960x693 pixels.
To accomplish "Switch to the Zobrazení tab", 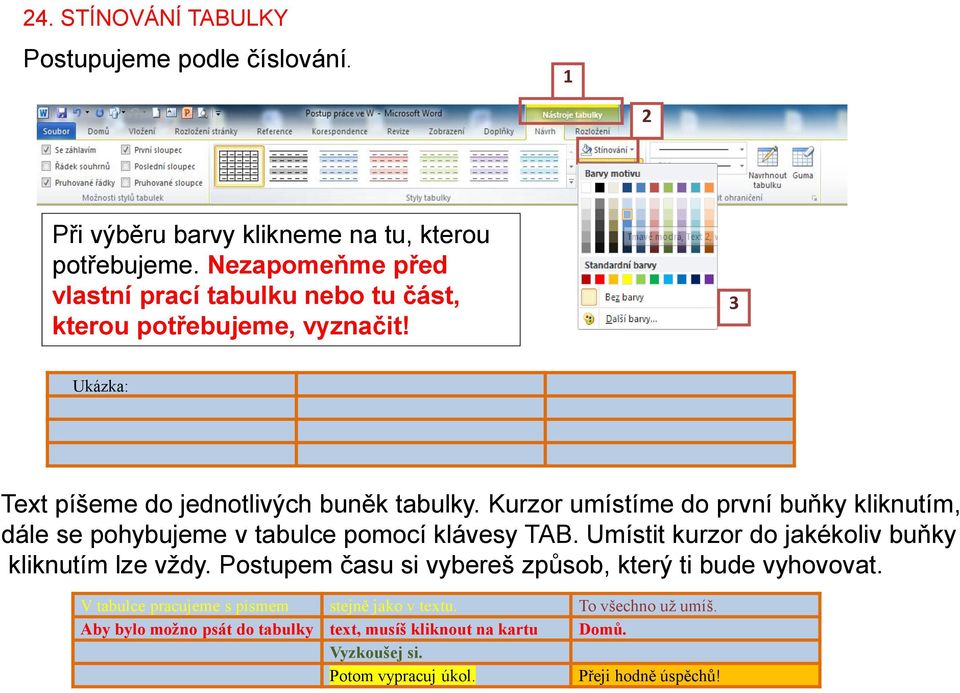I will coord(446,132).
